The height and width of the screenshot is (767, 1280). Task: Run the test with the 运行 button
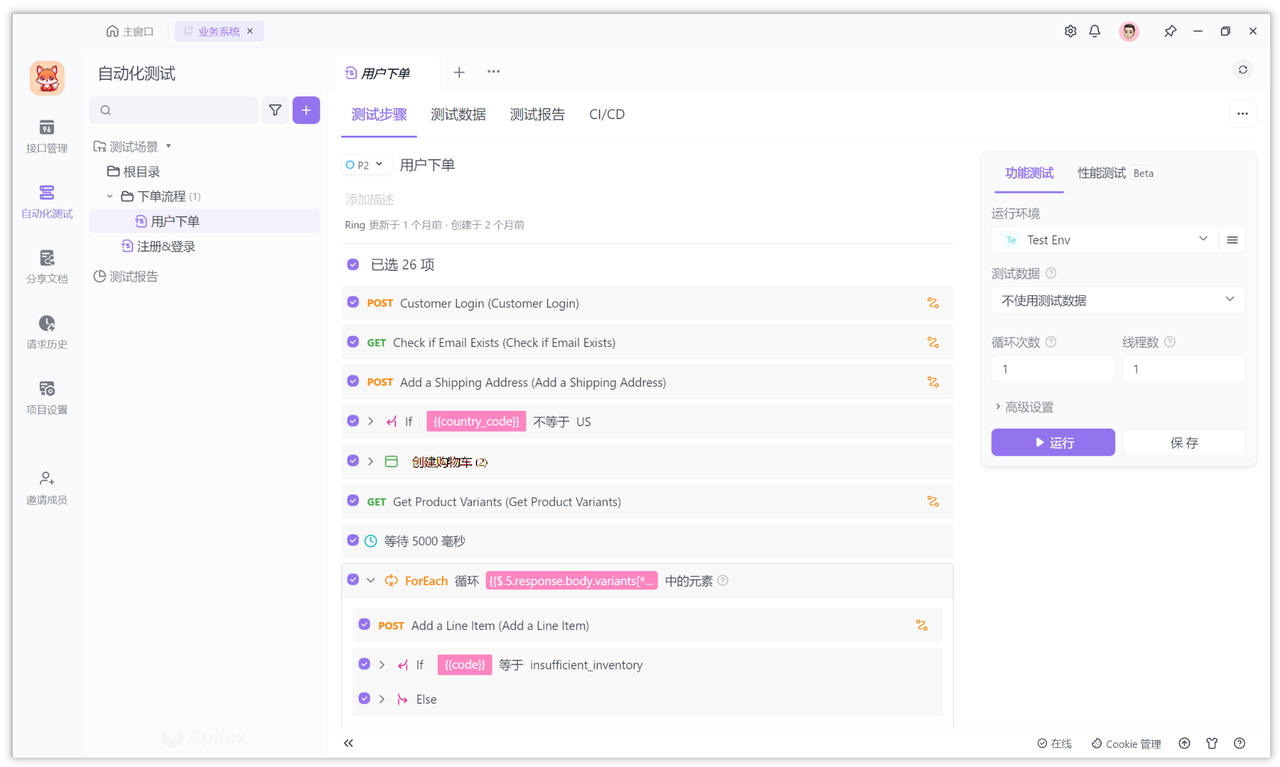1053,442
